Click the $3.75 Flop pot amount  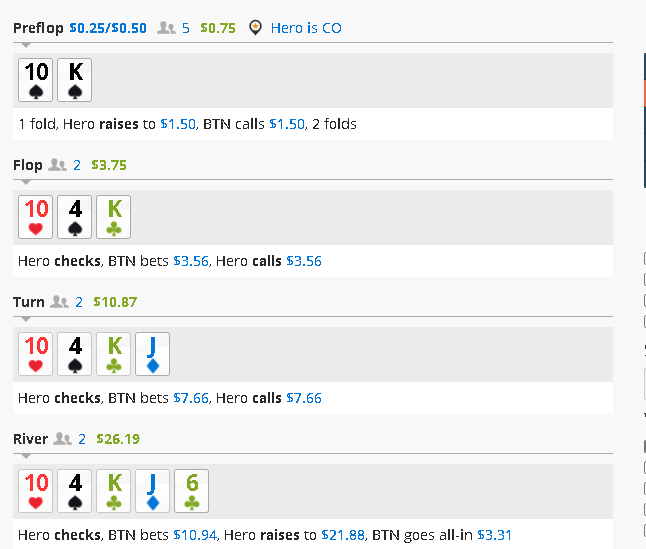pos(109,165)
